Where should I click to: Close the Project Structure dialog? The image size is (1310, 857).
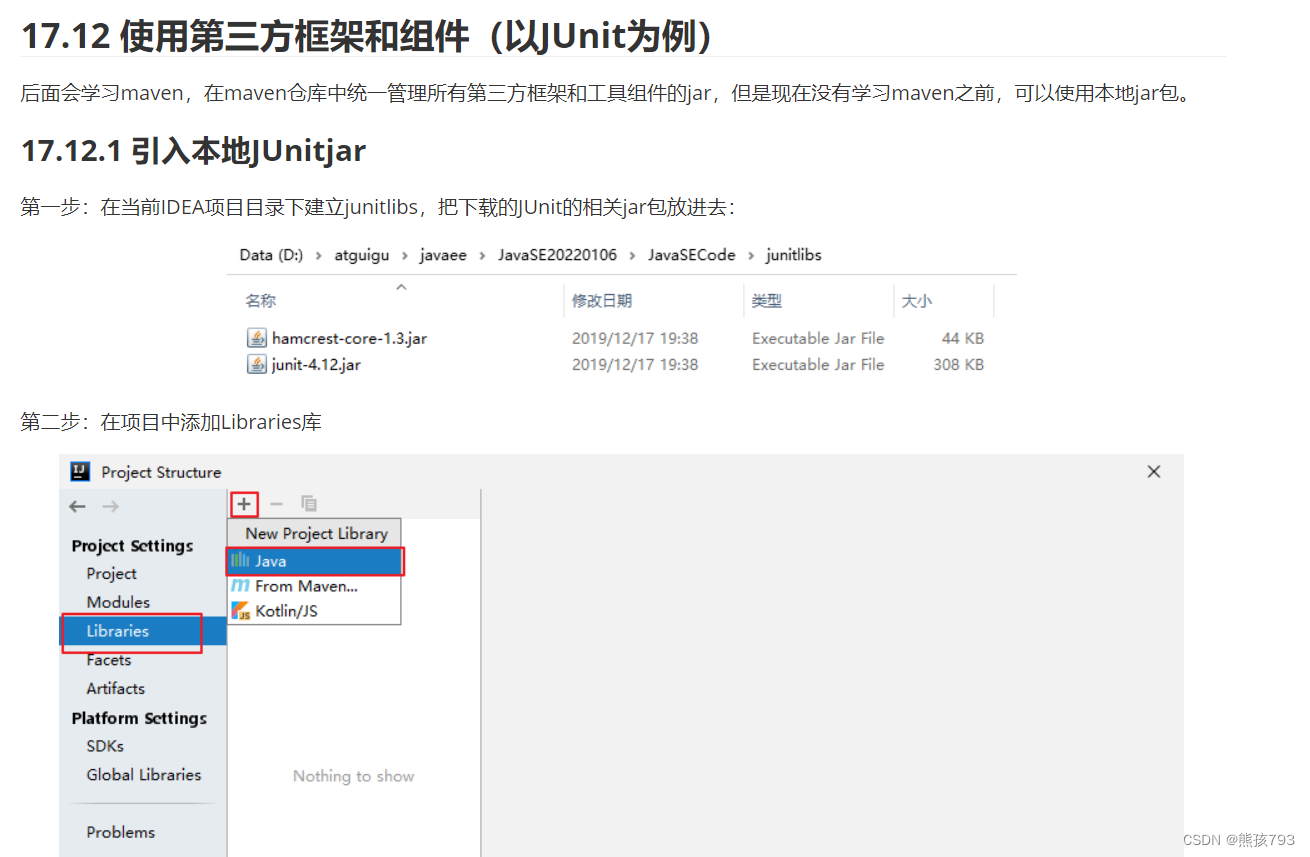coord(1154,471)
